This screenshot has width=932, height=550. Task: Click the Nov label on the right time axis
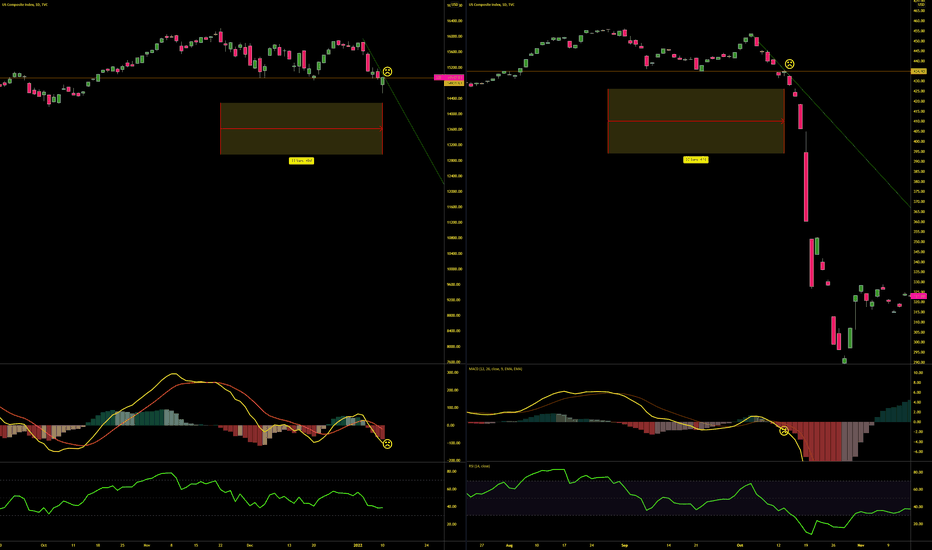pyautogui.click(x=861, y=545)
